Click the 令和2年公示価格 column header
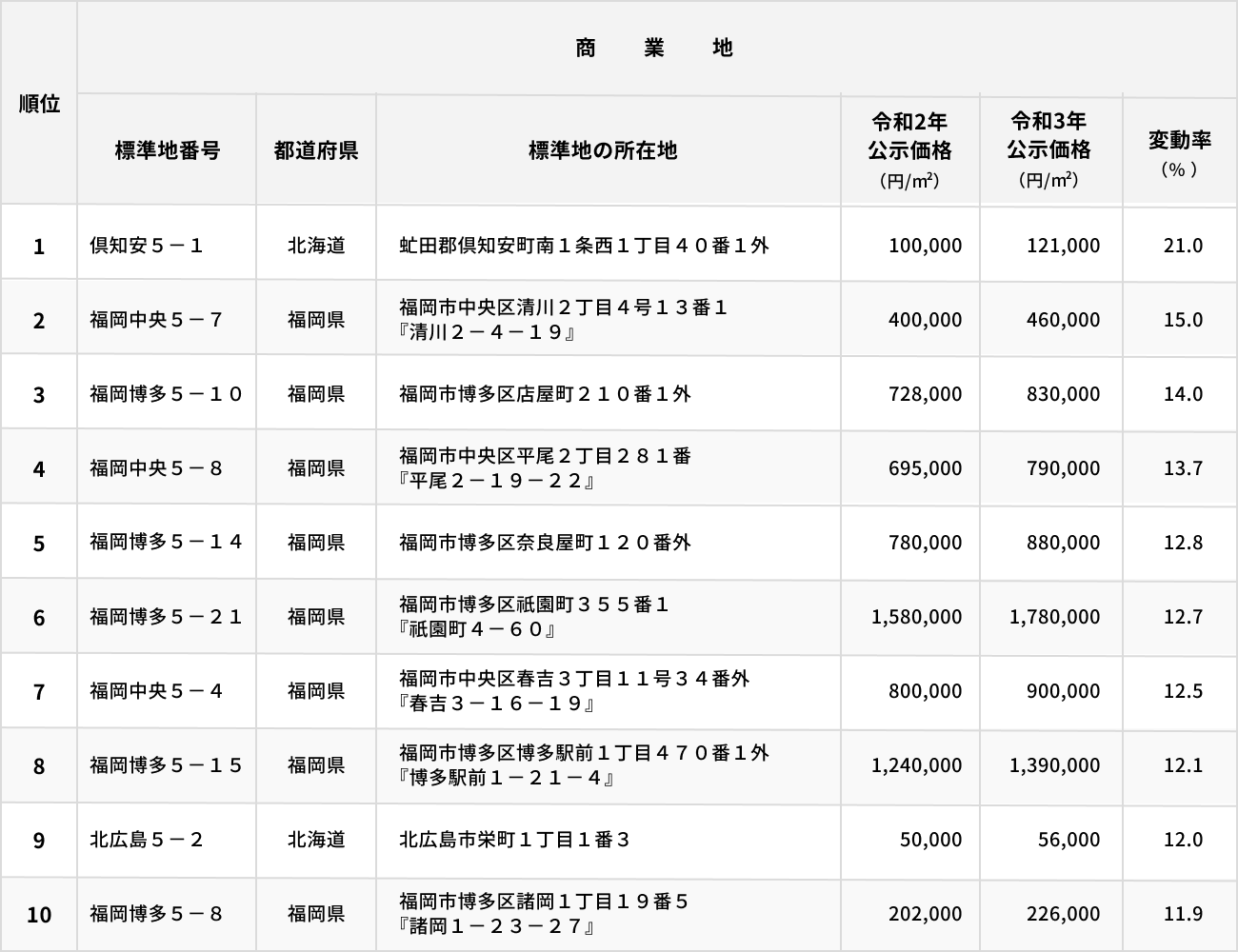The image size is (1238, 952). [x=910, y=149]
